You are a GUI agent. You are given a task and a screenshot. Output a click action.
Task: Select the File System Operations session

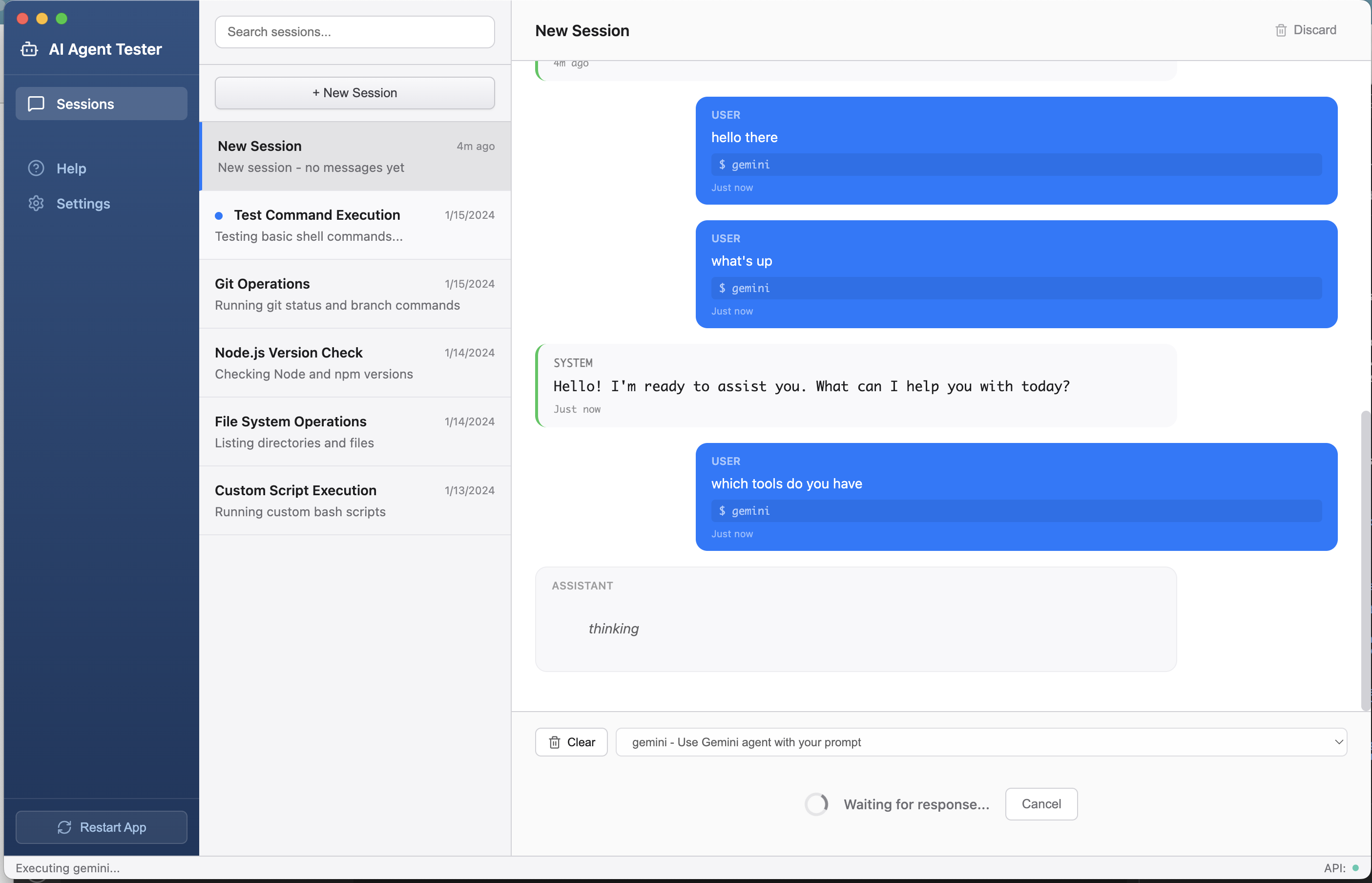pyautogui.click(x=354, y=432)
